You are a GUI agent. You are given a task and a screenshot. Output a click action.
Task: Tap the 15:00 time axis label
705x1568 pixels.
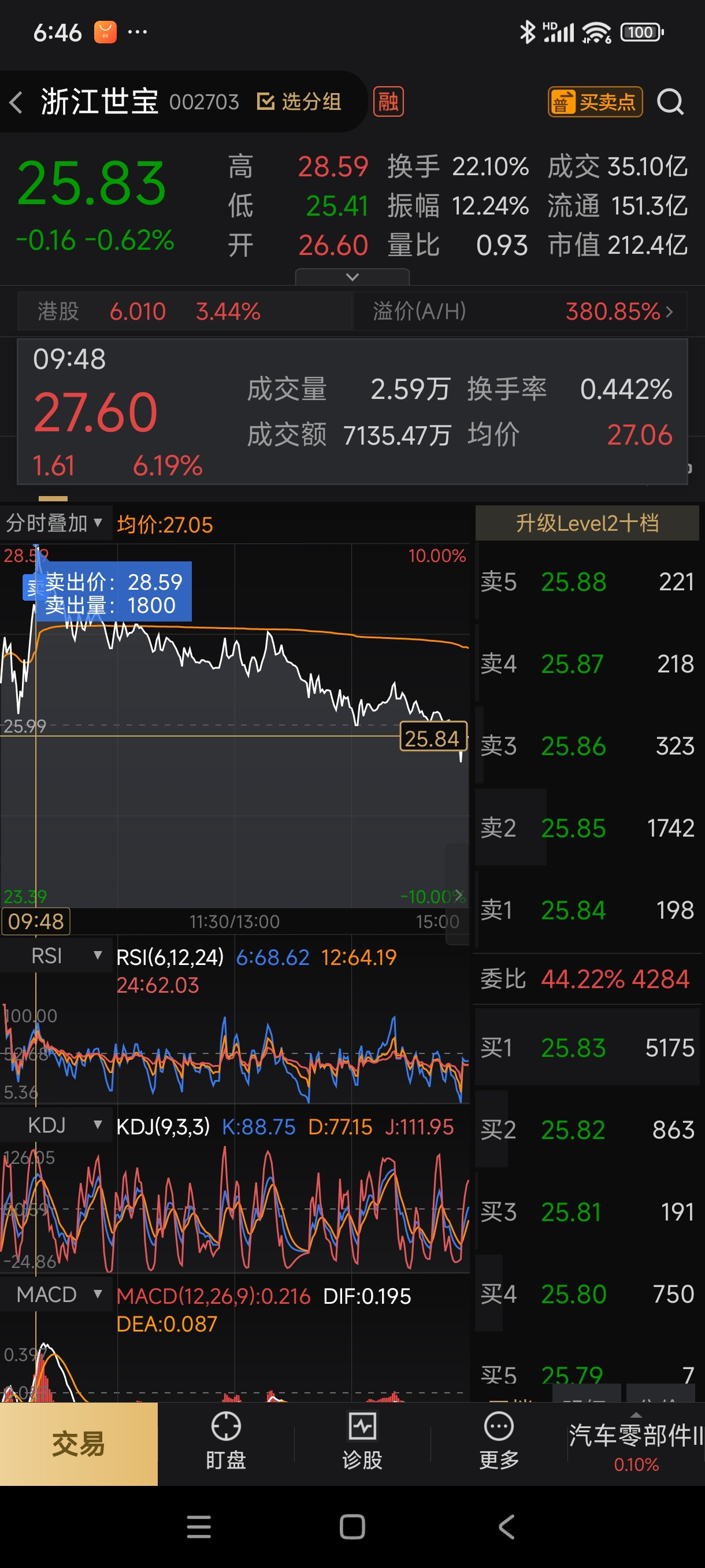tap(437, 922)
